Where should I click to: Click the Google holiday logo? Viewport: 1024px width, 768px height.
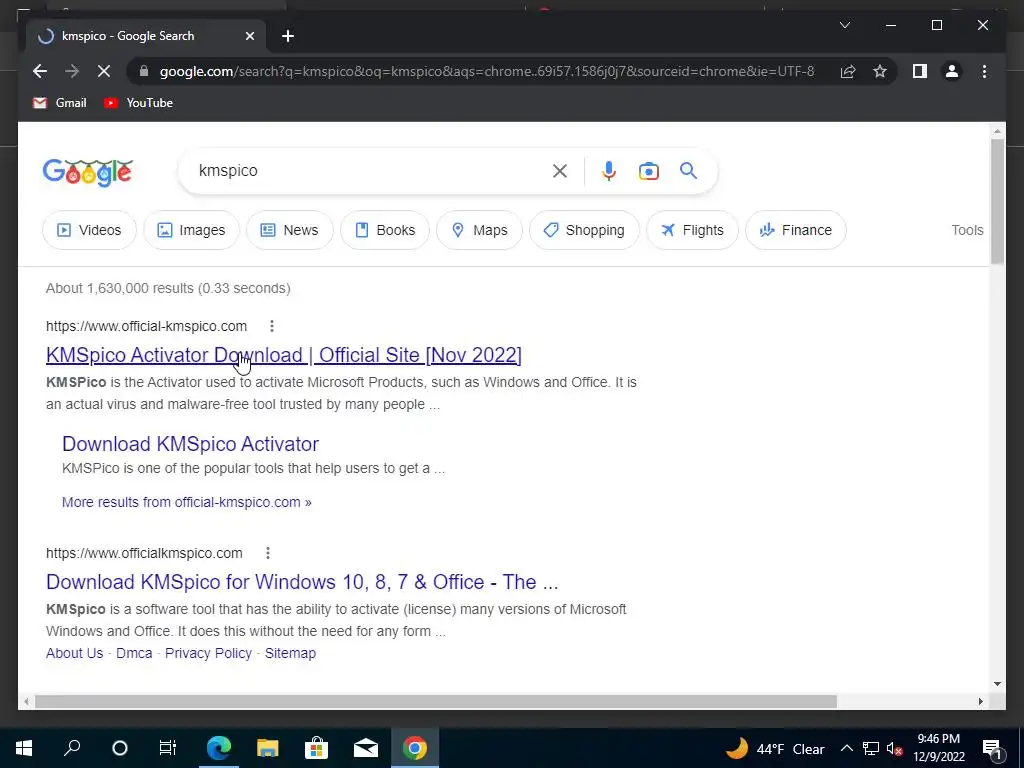88,172
